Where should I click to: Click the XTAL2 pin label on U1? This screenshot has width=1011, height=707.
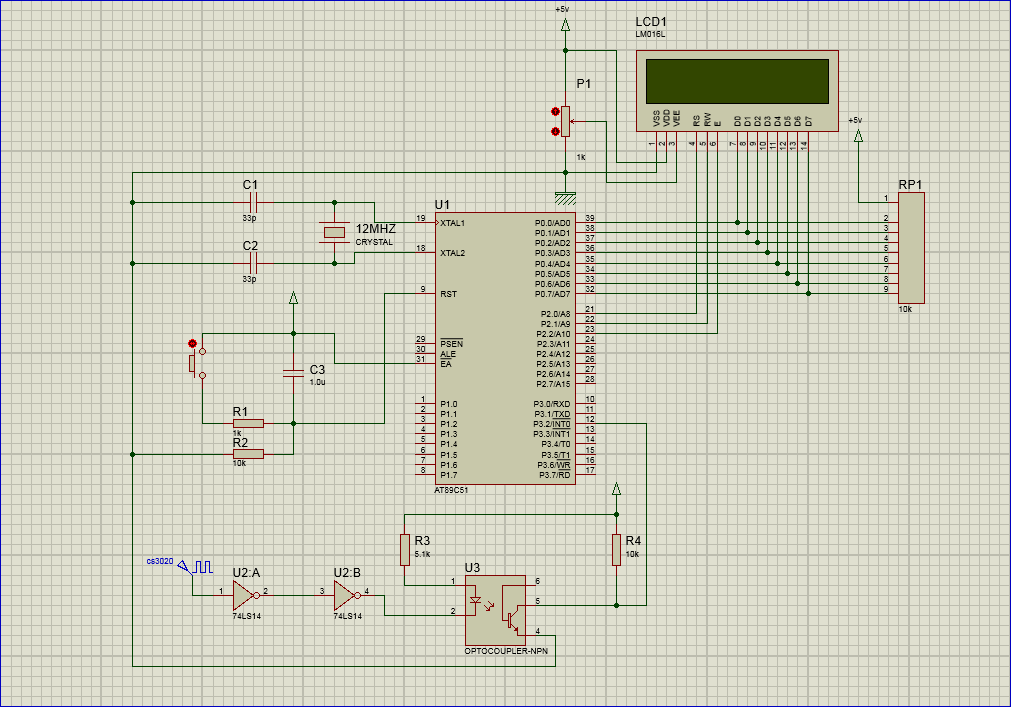click(453, 253)
